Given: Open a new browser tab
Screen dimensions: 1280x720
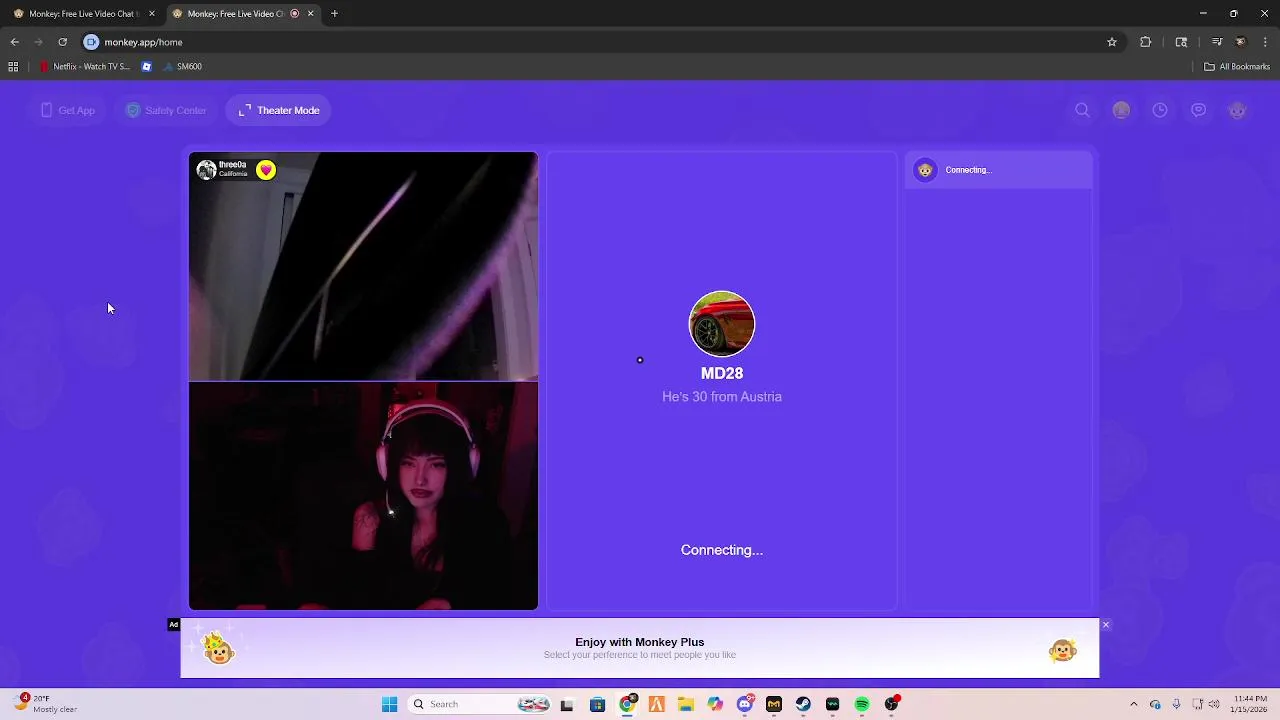Looking at the screenshot, I should (x=334, y=14).
